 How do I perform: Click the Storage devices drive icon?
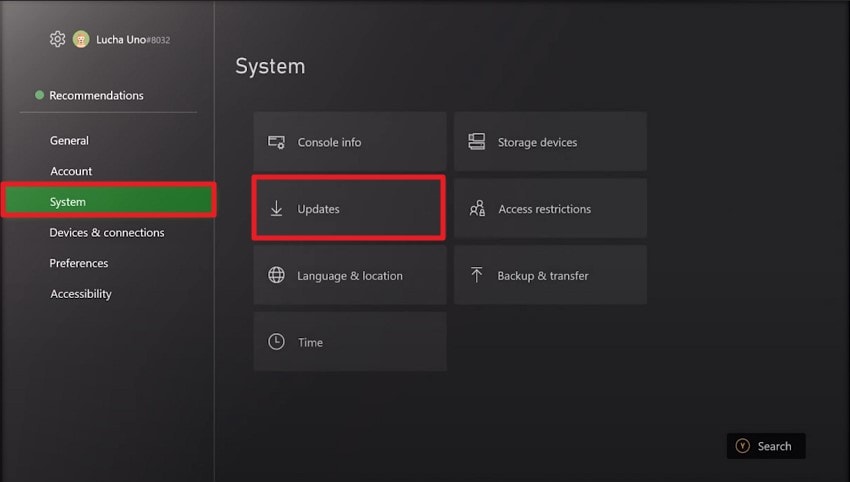(476, 142)
